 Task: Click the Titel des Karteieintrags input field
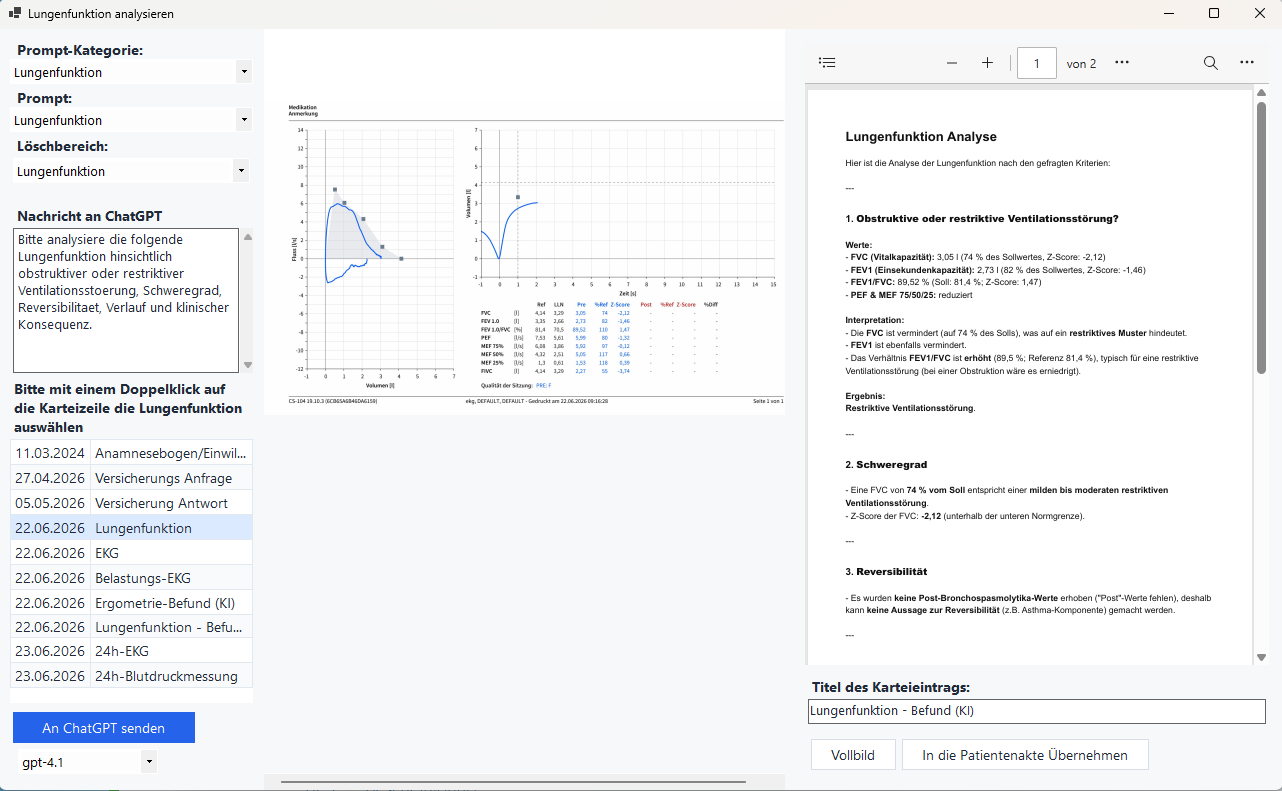pos(1037,711)
